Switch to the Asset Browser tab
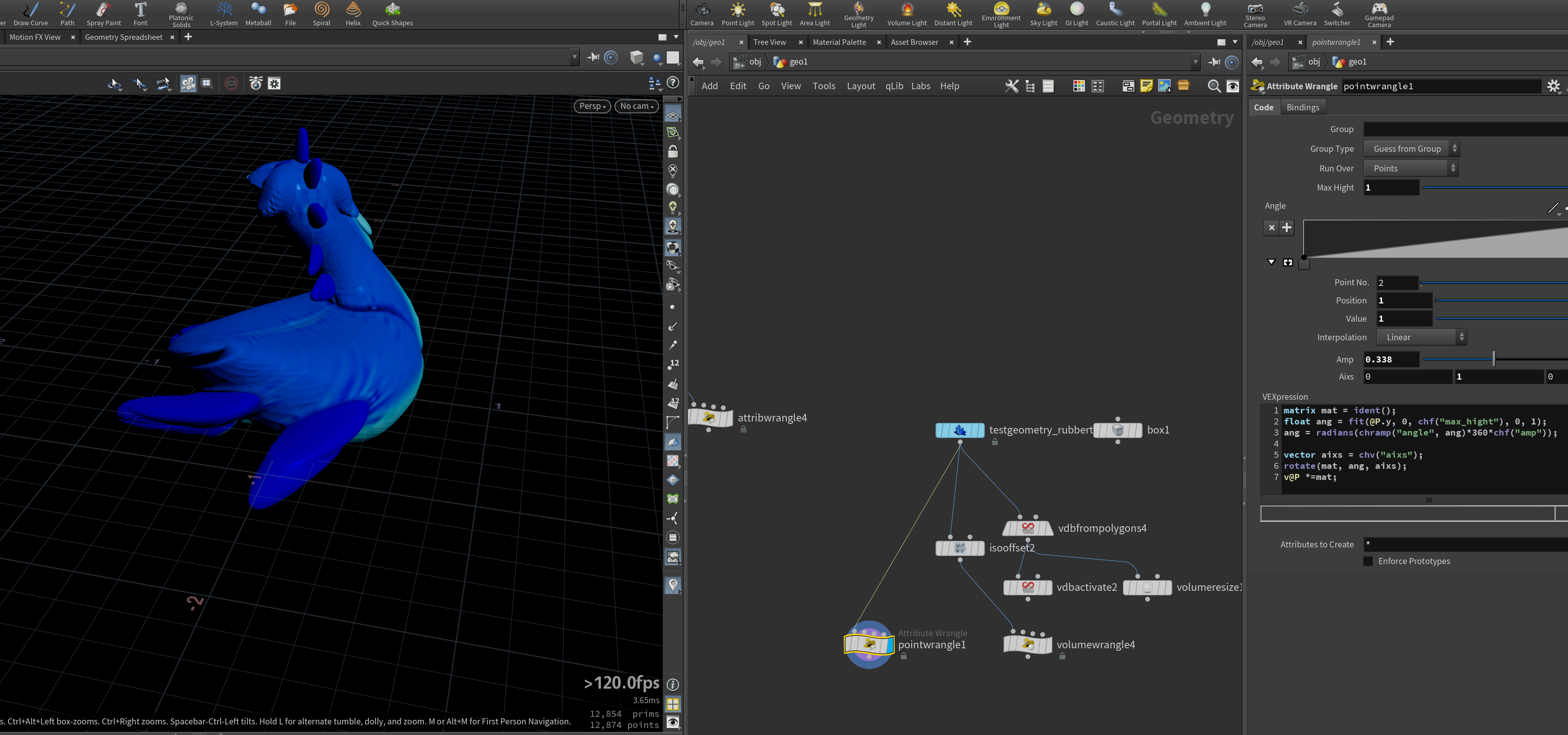1568x735 pixels. point(914,42)
